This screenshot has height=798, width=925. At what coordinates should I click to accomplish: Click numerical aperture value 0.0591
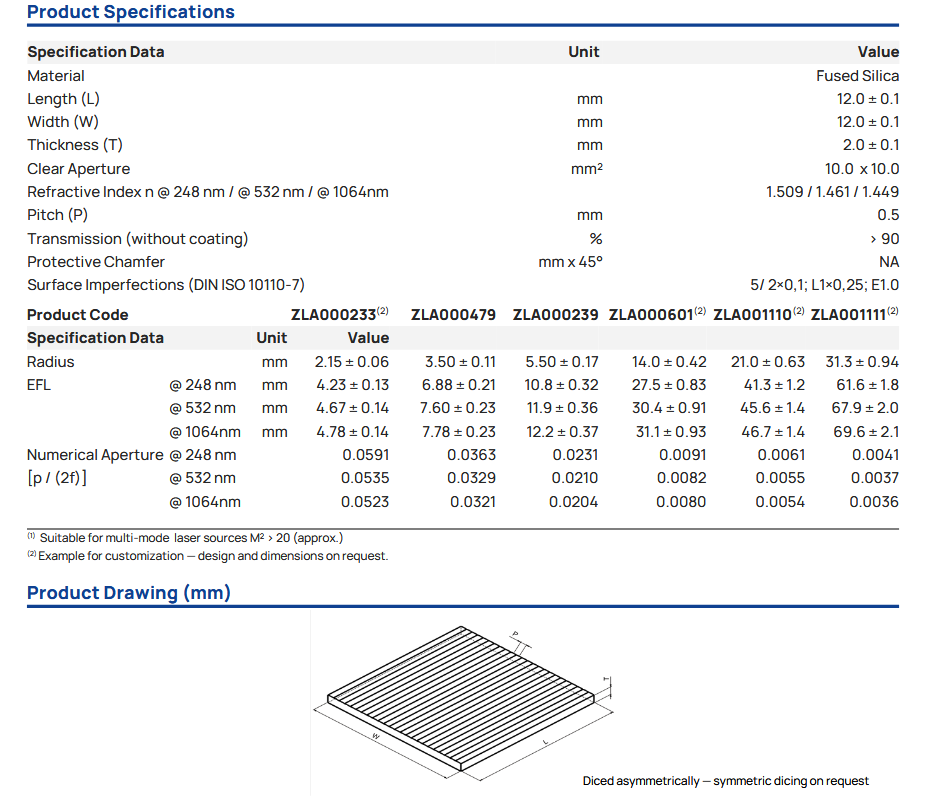click(365, 455)
